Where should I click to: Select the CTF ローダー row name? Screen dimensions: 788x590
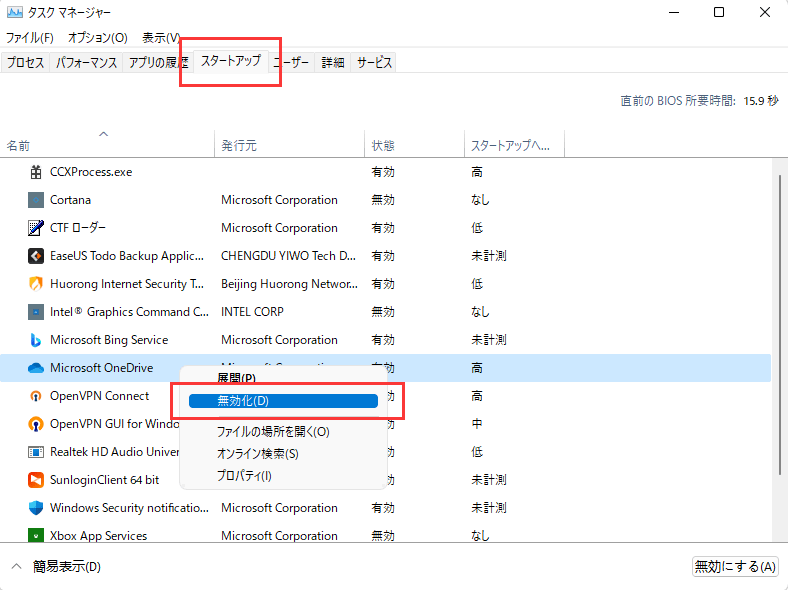(x=77, y=228)
